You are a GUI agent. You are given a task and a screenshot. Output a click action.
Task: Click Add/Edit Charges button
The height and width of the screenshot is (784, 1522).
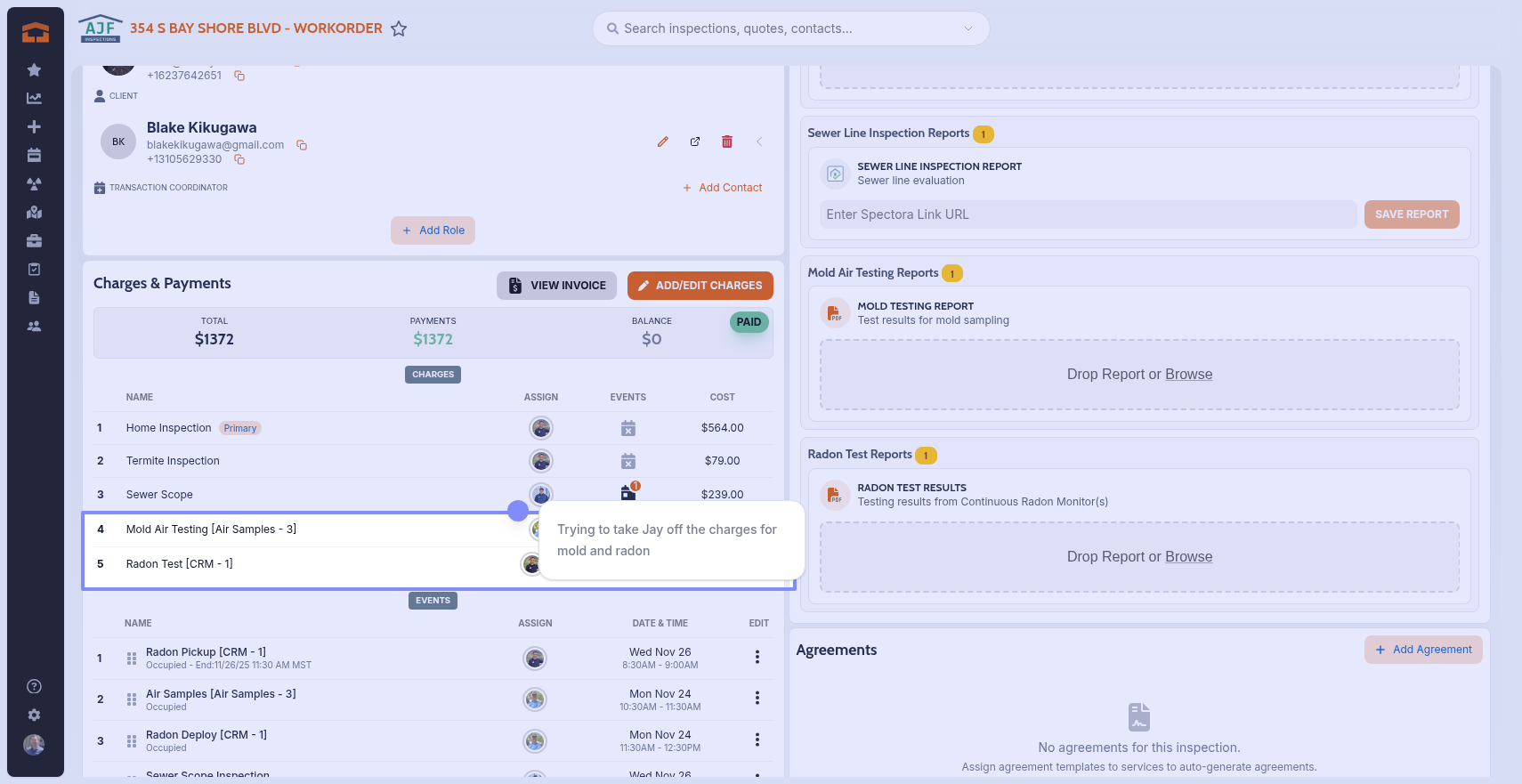700,286
